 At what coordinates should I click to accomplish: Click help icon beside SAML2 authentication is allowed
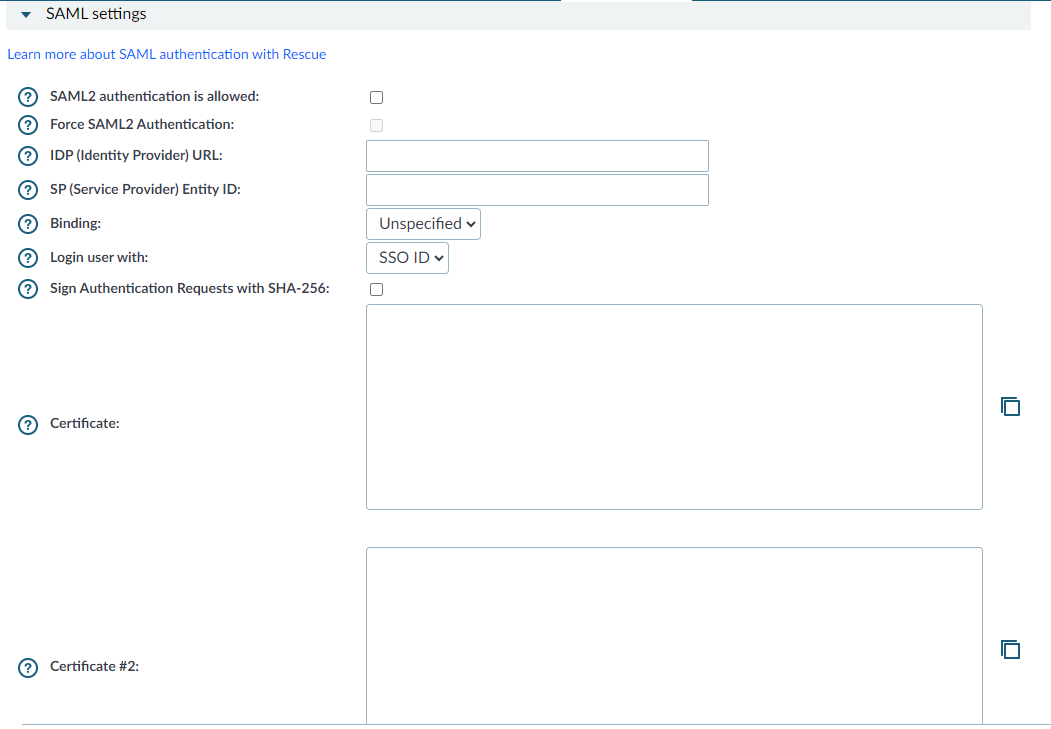click(29, 97)
